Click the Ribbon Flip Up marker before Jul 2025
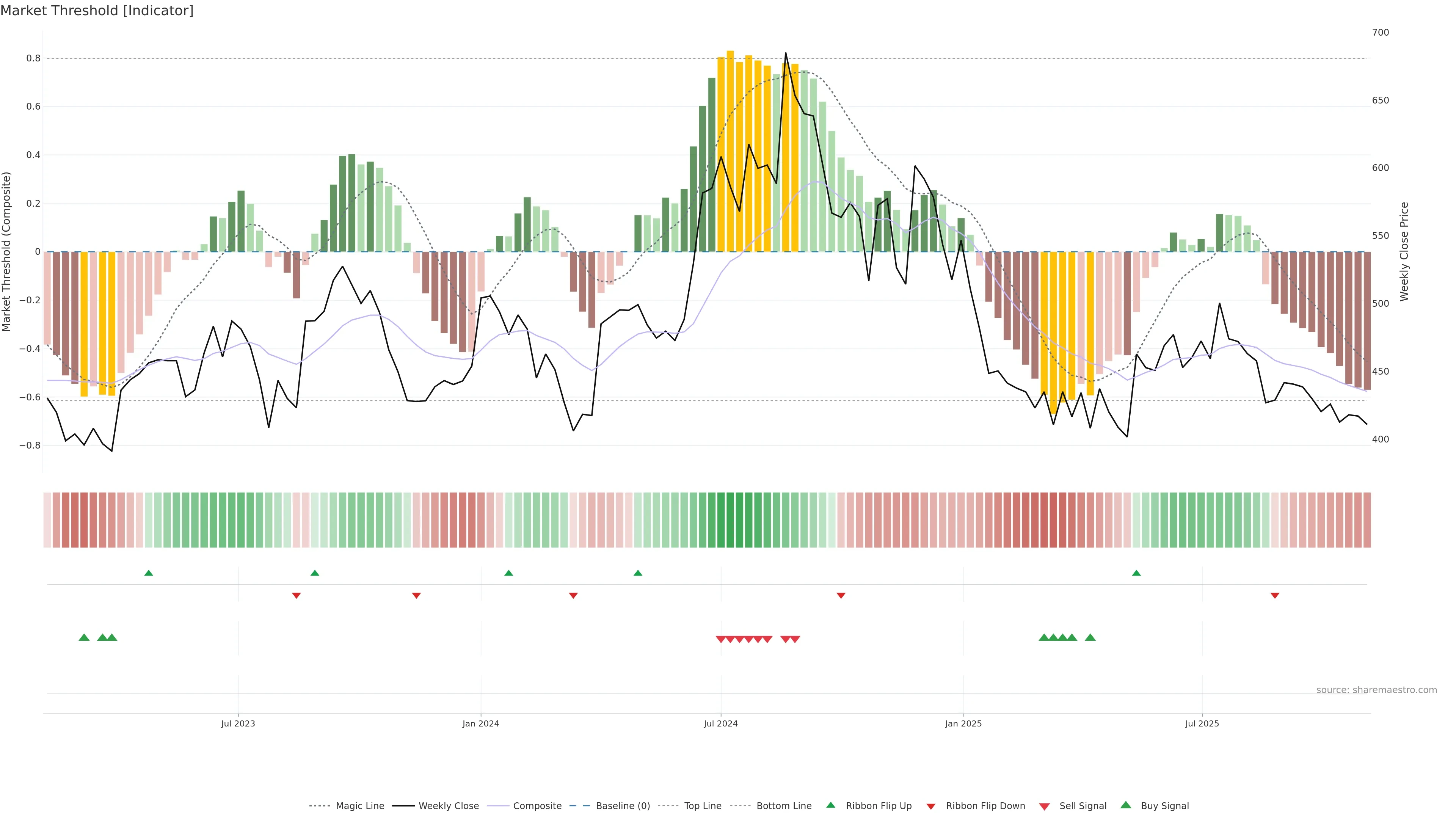 1136,573
